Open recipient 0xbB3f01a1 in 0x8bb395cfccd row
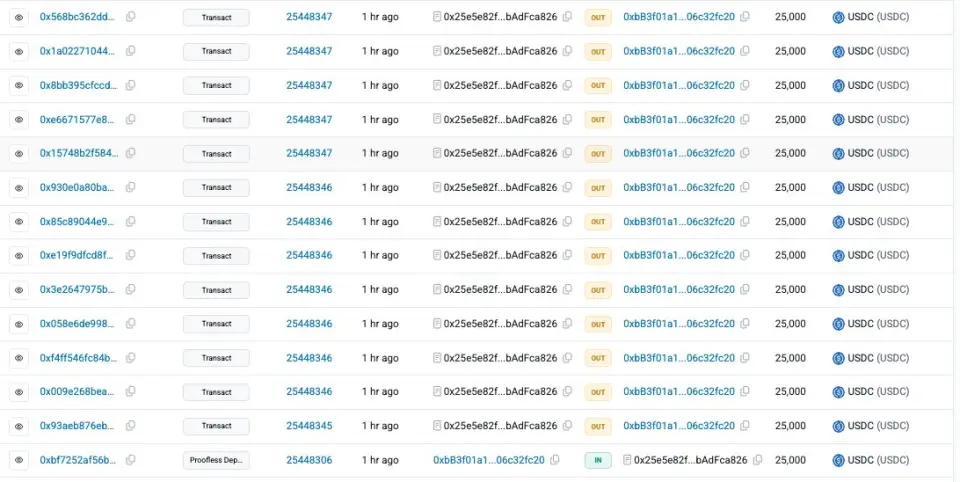This screenshot has height=482, width=960. click(679, 85)
